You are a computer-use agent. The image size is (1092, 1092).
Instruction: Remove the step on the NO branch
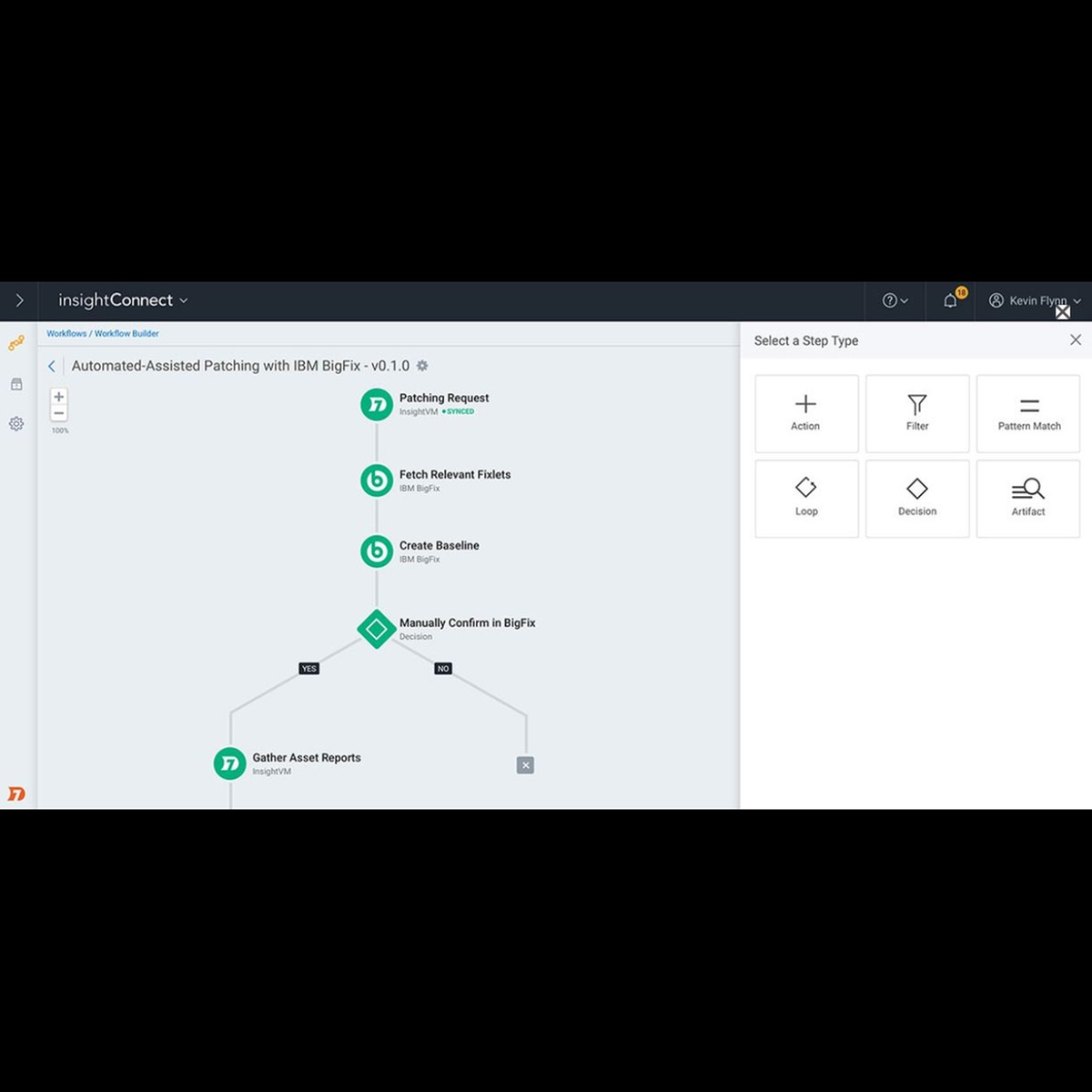point(525,764)
